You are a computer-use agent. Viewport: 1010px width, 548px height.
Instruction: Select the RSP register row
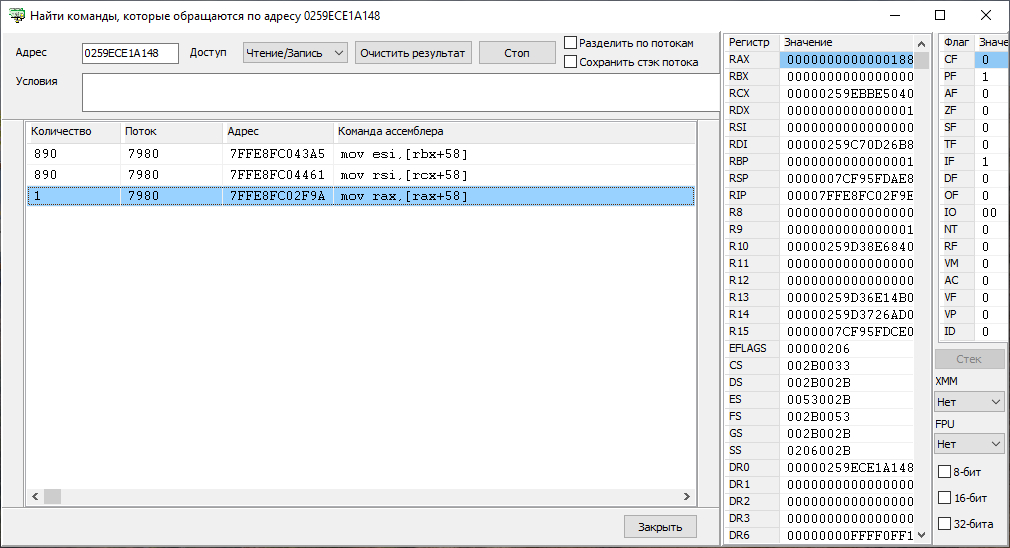click(x=820, y=178)
